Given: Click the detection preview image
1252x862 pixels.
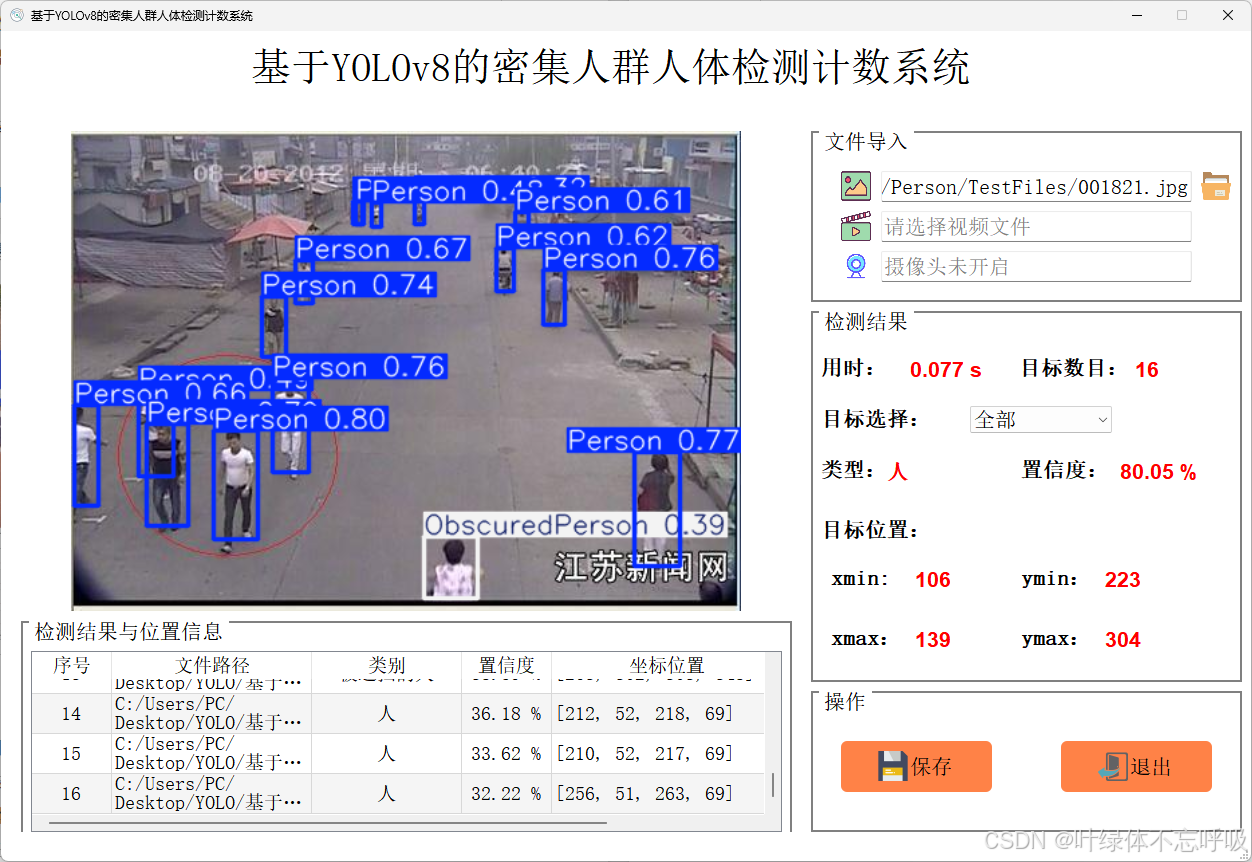Looking at the screenshot, I should 405,370.
